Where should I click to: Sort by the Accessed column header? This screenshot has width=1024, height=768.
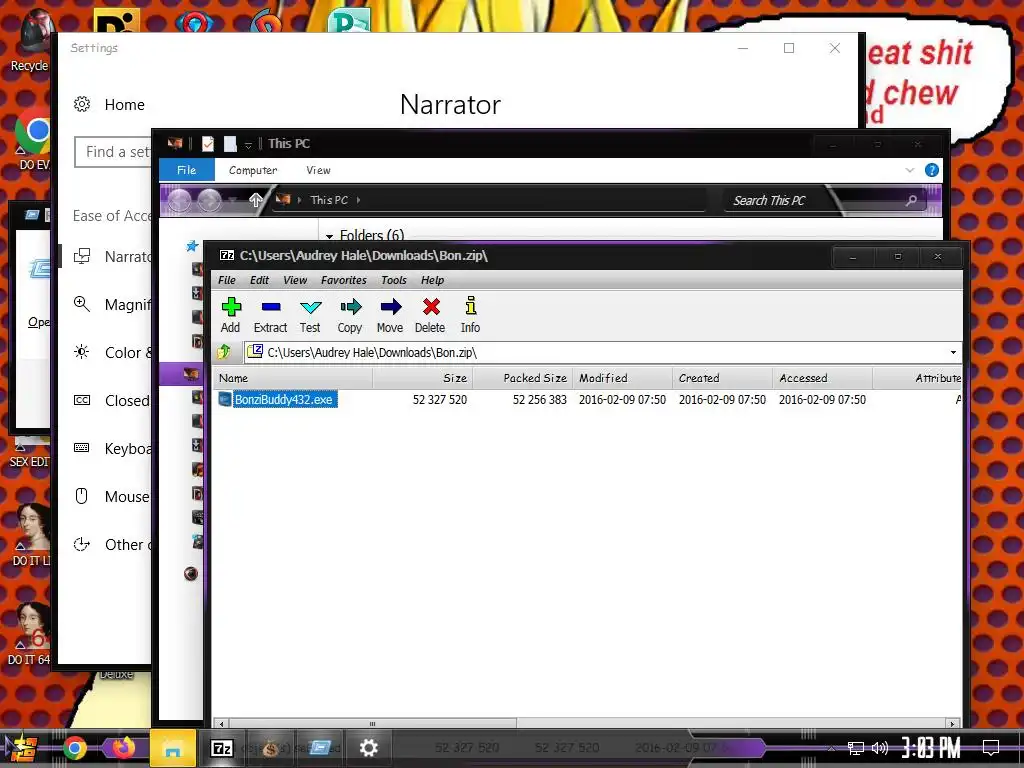(822, 378)
